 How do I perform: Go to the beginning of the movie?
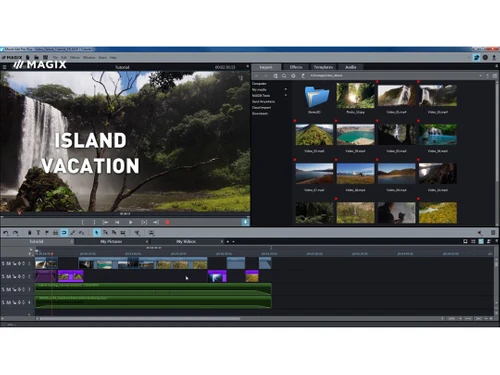tap(117, 222)
